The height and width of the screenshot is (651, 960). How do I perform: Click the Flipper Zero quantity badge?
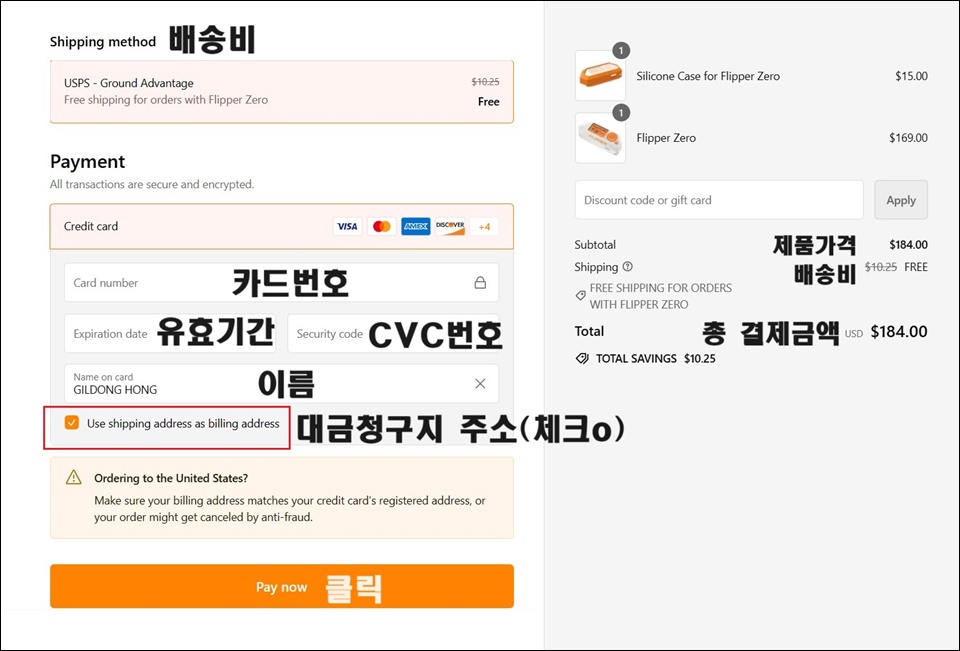(621, 113)
